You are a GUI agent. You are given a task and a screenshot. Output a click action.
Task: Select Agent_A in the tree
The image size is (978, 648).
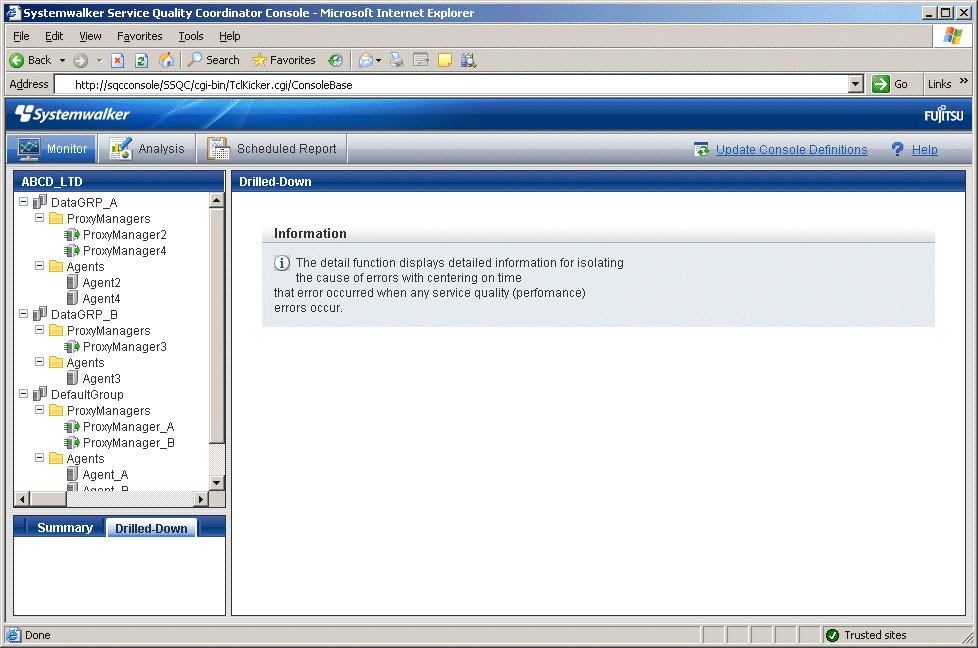pyautogui.click(x=105, y=475)
